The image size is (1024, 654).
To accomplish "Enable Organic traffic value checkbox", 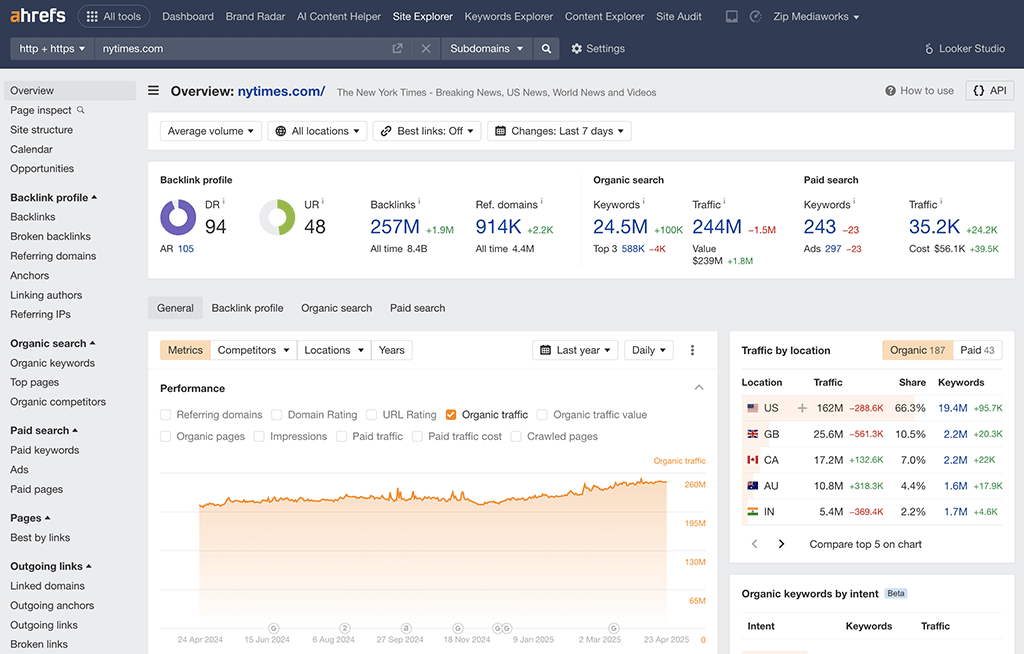I will (542, 415).
